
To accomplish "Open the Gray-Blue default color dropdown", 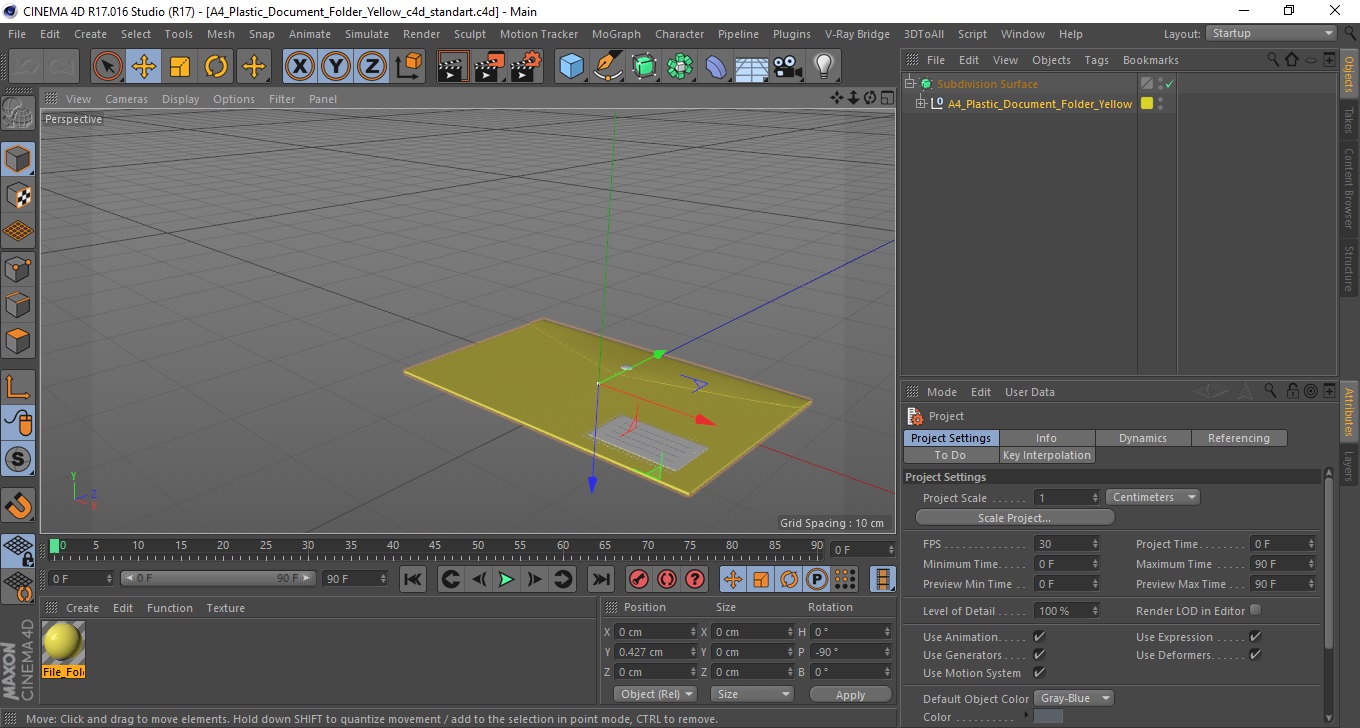I will click(1073, 698).
